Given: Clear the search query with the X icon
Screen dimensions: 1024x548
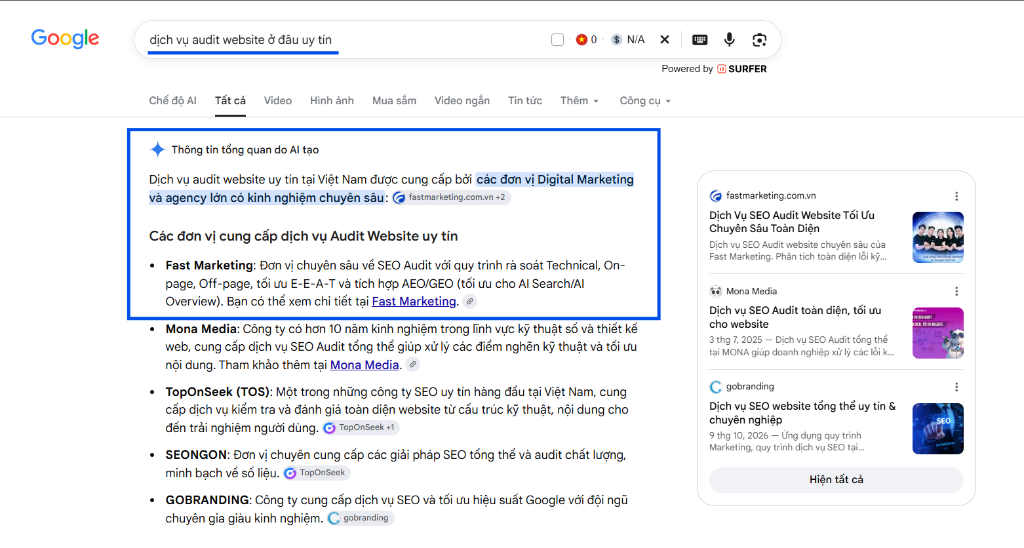Looking at the screenshot, I should [664, 40].
